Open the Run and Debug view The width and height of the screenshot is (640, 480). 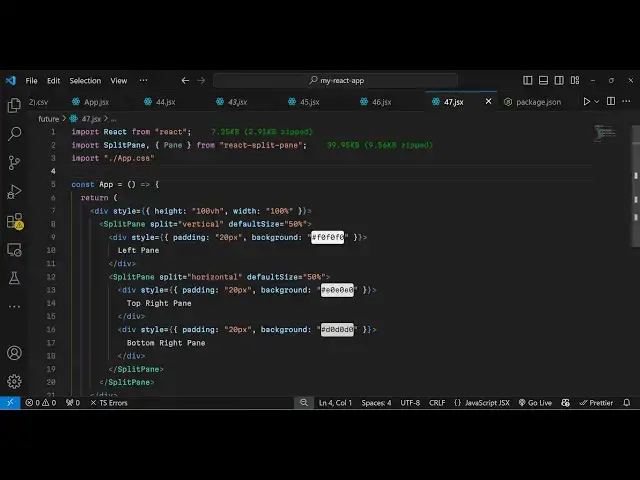(14, 191)
